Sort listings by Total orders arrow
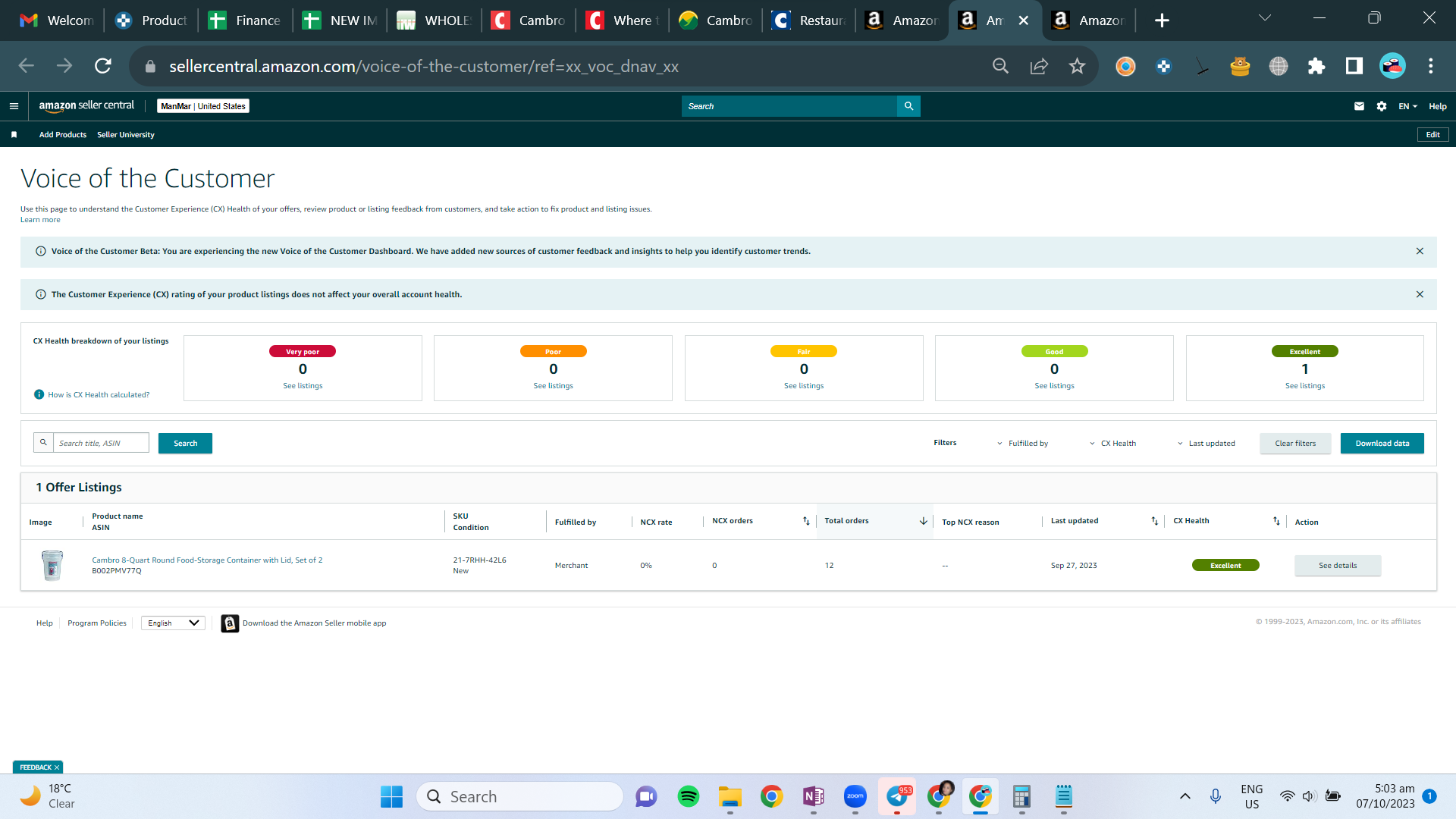The height and width of the screenshot is (819, 1456). [923, 521]
